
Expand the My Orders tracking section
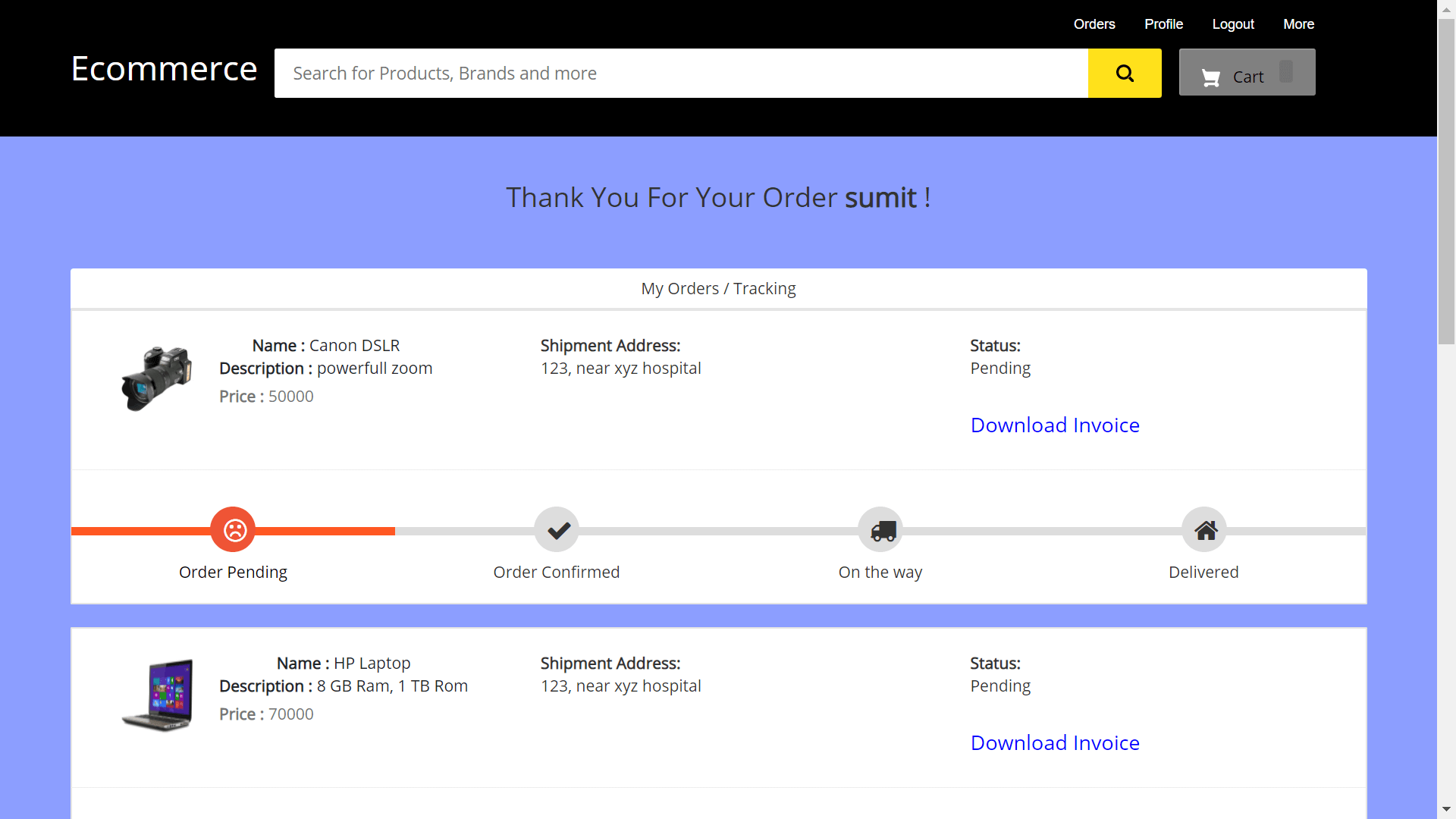click(x=718, y=288)
